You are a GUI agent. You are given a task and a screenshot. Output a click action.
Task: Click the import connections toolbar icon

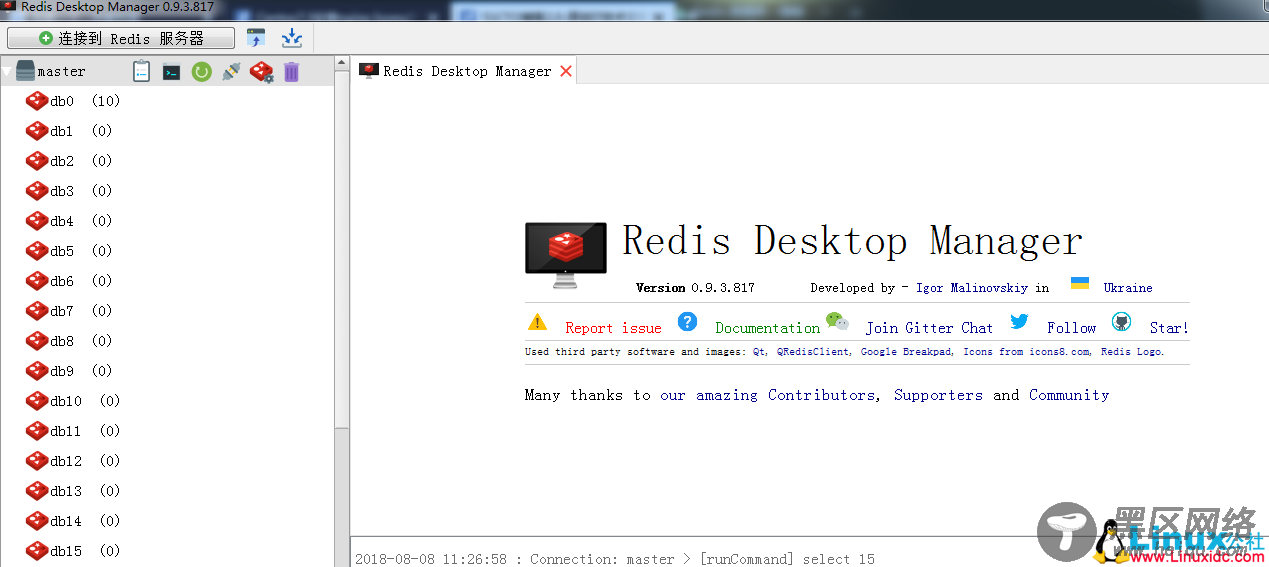tap(291, 38)
